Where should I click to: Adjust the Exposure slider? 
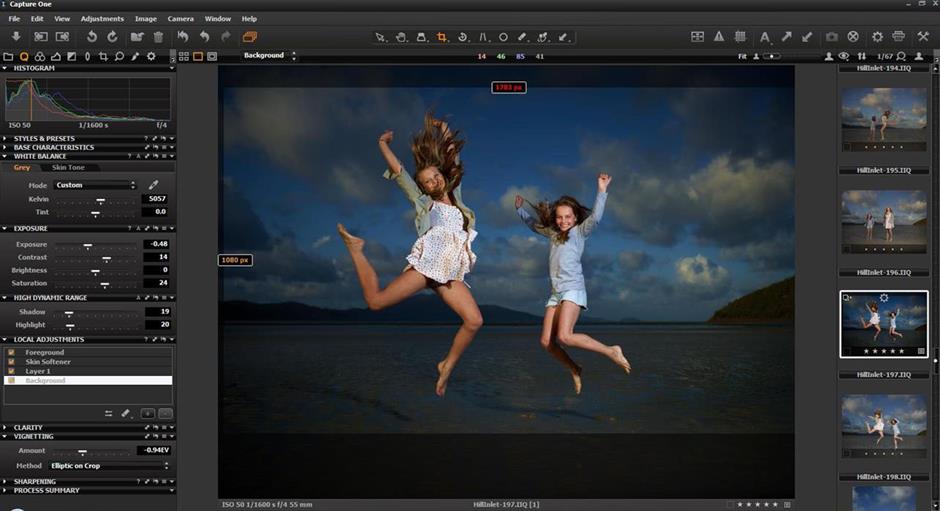[88, 245]
